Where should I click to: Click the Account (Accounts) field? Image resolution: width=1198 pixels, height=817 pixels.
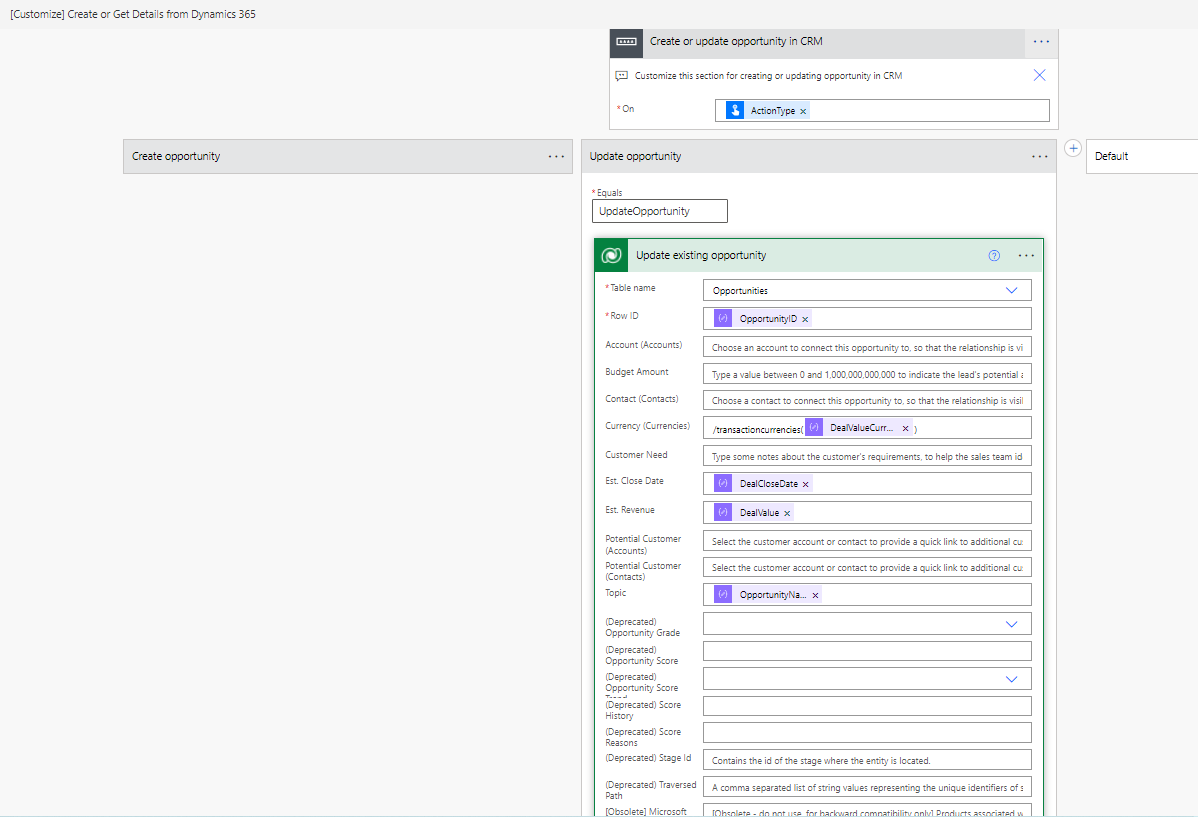point(867,347)
